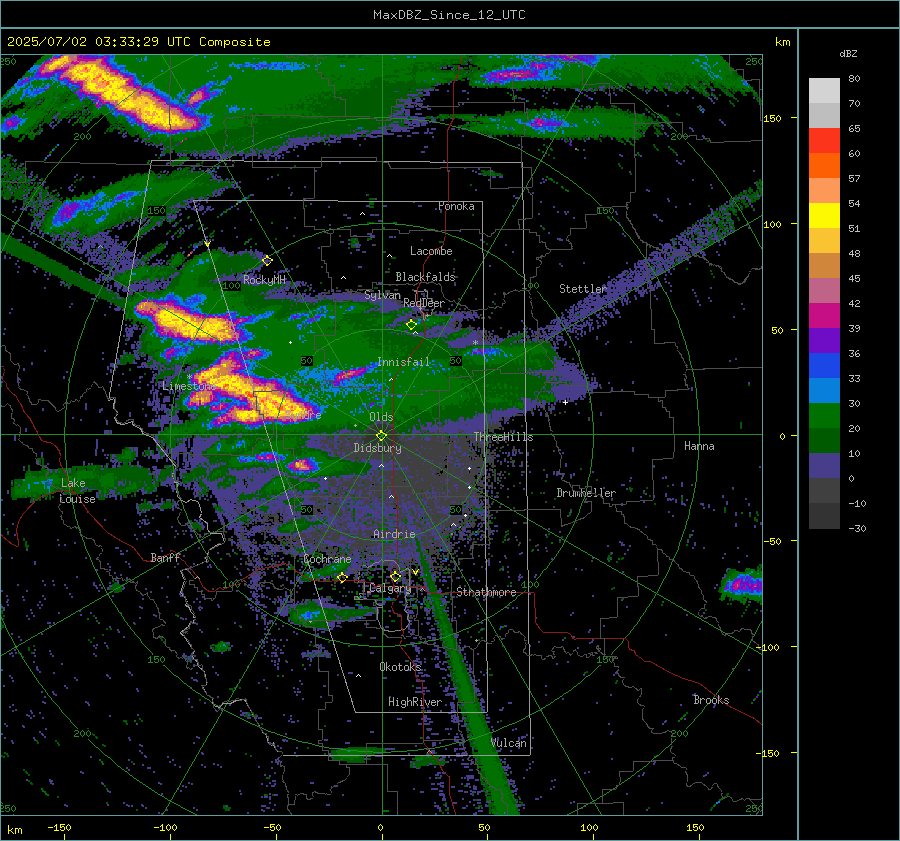Pick the bright yellow legend swatch below 54
This screenshot has height=841, width=900.
click(x=824, y=215)
